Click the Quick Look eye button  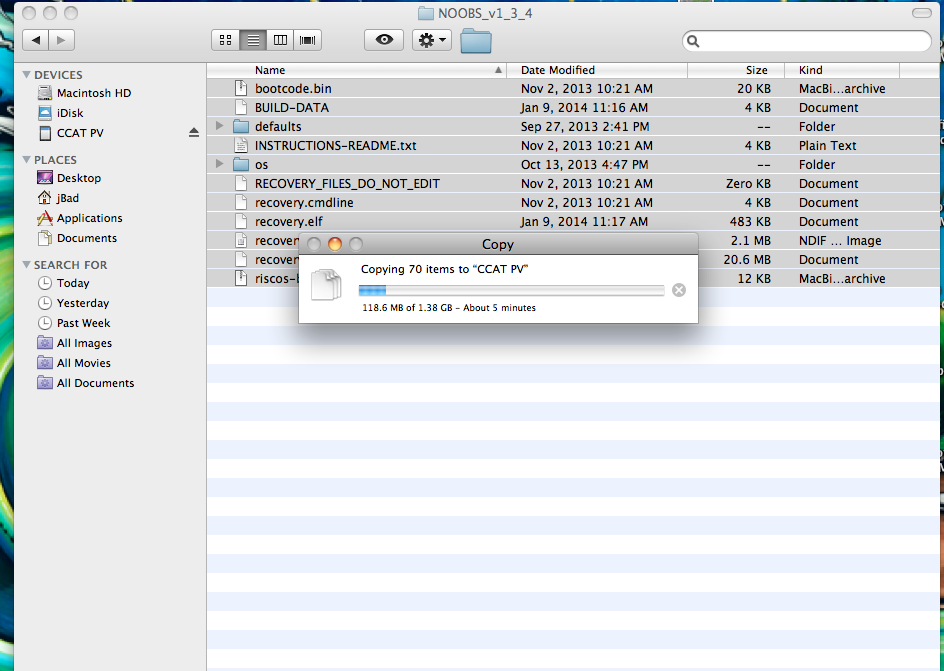point(384,40)
